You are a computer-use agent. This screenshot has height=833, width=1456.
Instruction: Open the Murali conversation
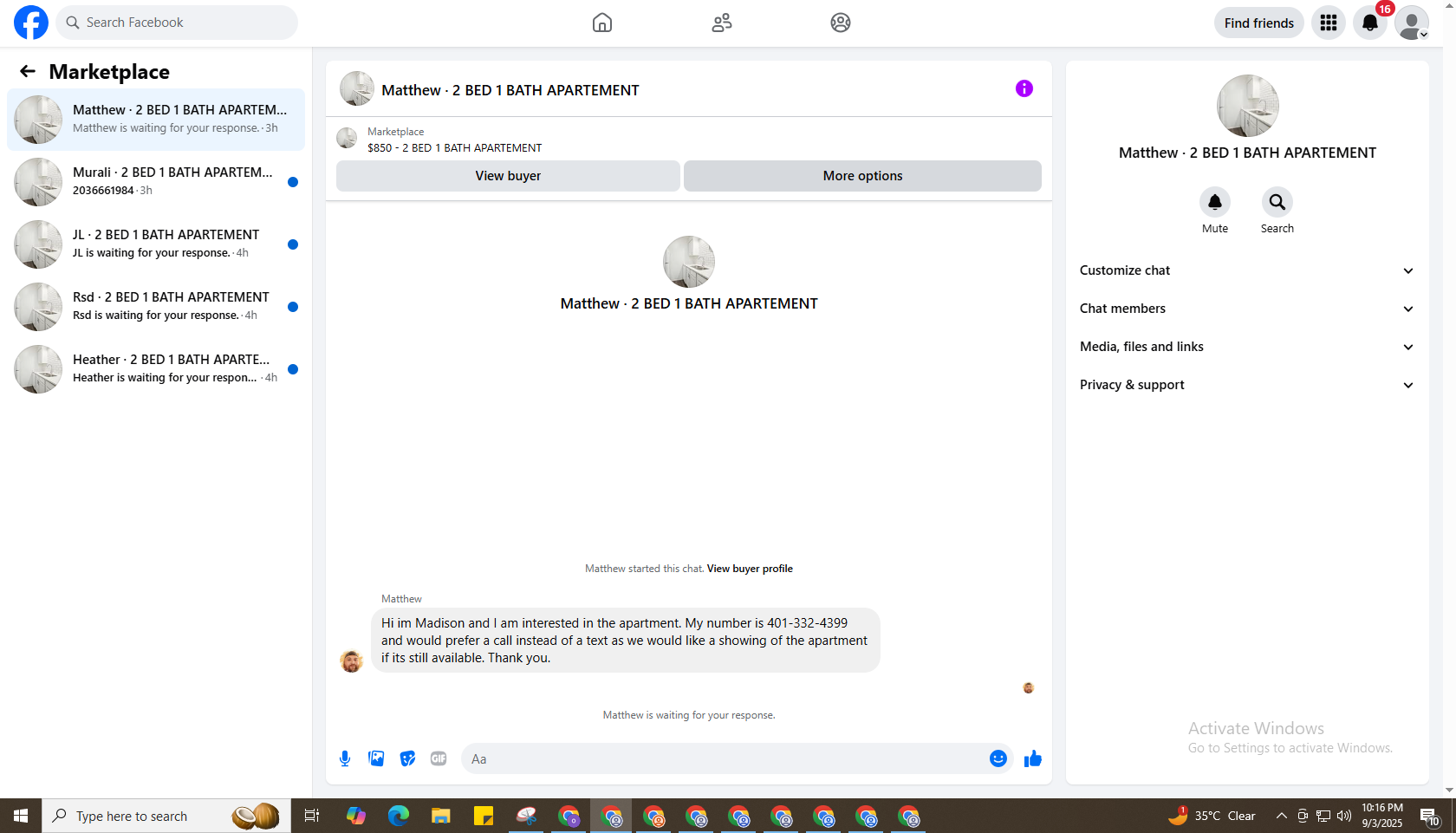156,182
